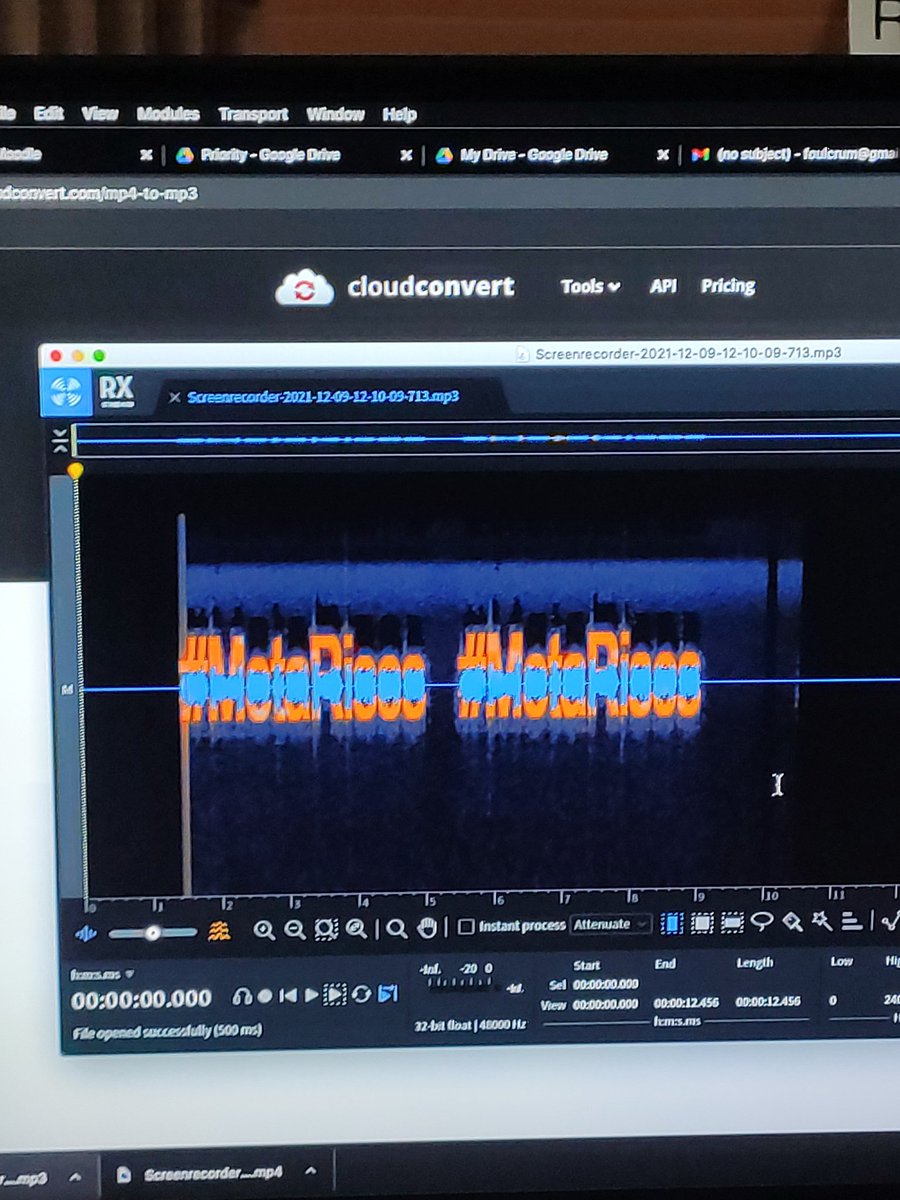Image resolution: width=900 pixels, height=1200 pixels.
Task: Click the Low frequency value field
Action: [x=834, y=1000]
